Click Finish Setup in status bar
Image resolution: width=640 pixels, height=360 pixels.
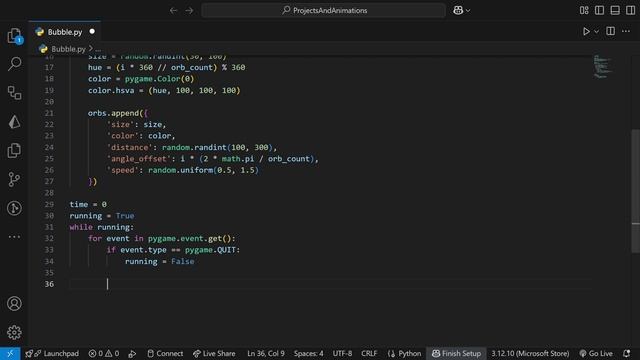click(x=456, y=353)
